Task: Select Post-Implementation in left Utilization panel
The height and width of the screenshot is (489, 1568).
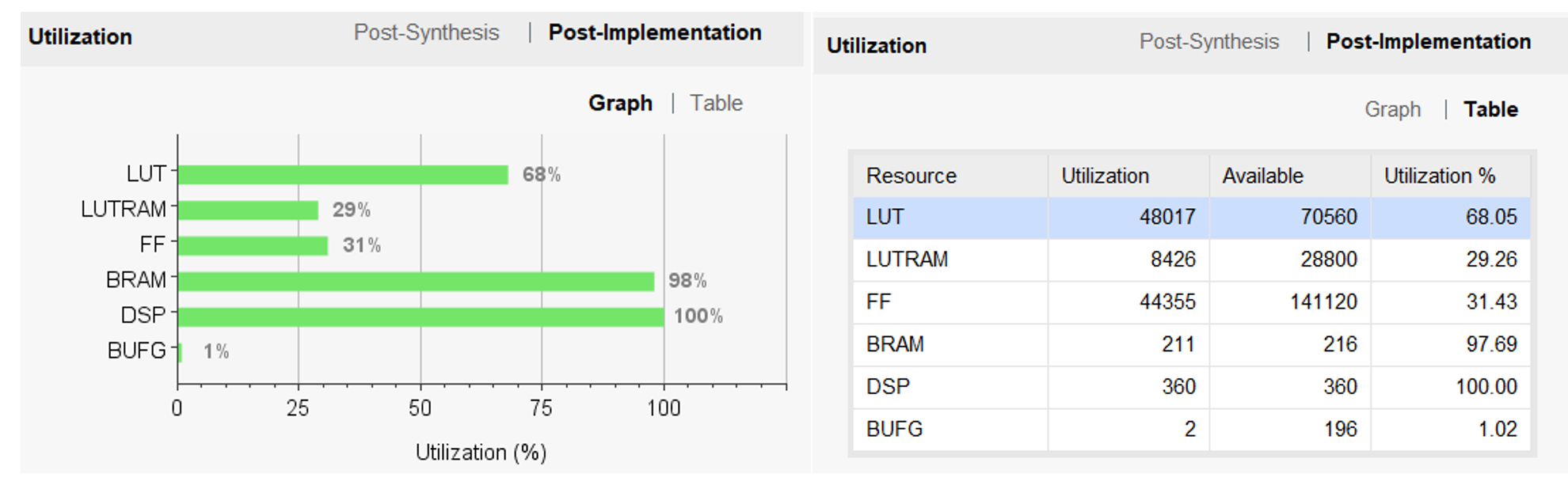Action: (x=655, y=32)
